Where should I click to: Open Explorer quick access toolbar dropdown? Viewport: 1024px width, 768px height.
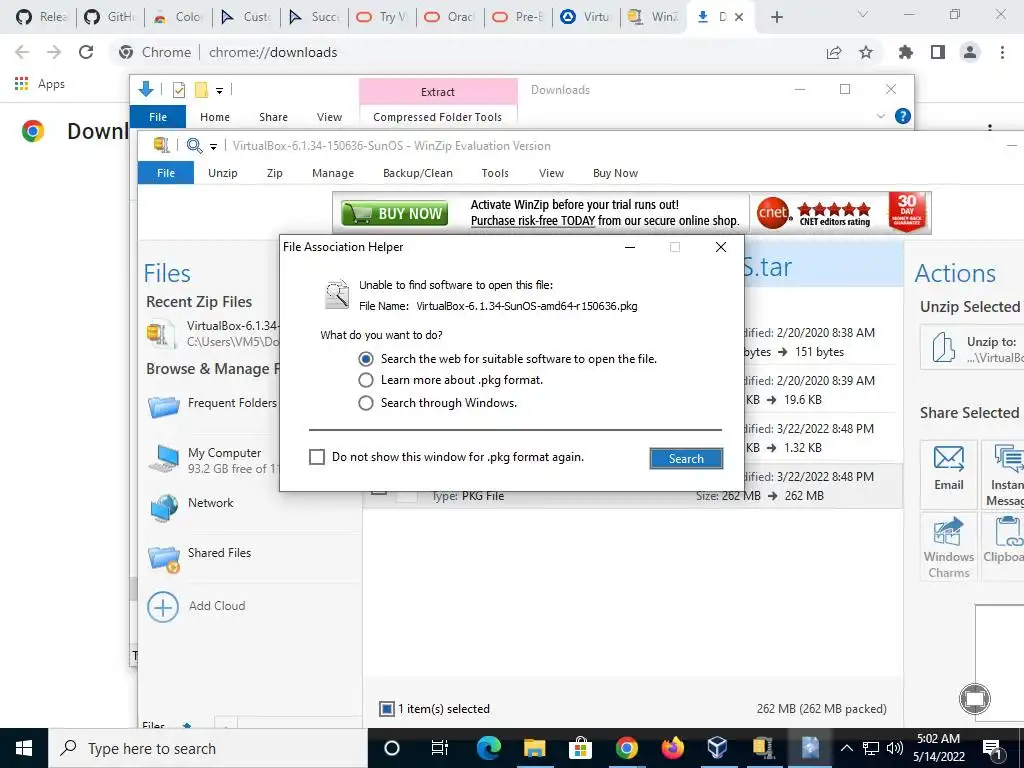(219, 91)
